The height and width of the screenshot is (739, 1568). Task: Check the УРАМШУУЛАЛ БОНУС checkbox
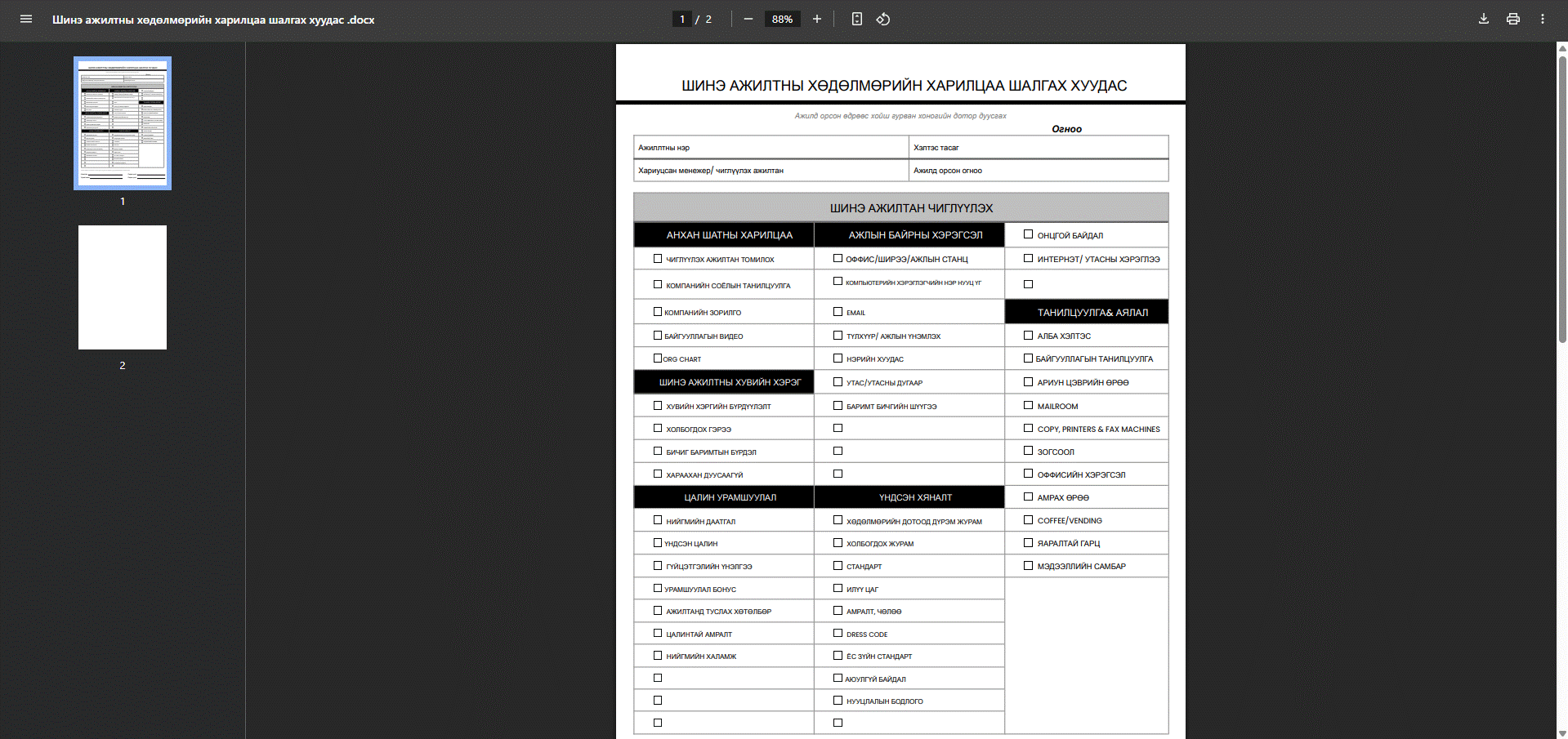[x=658, y=588]
